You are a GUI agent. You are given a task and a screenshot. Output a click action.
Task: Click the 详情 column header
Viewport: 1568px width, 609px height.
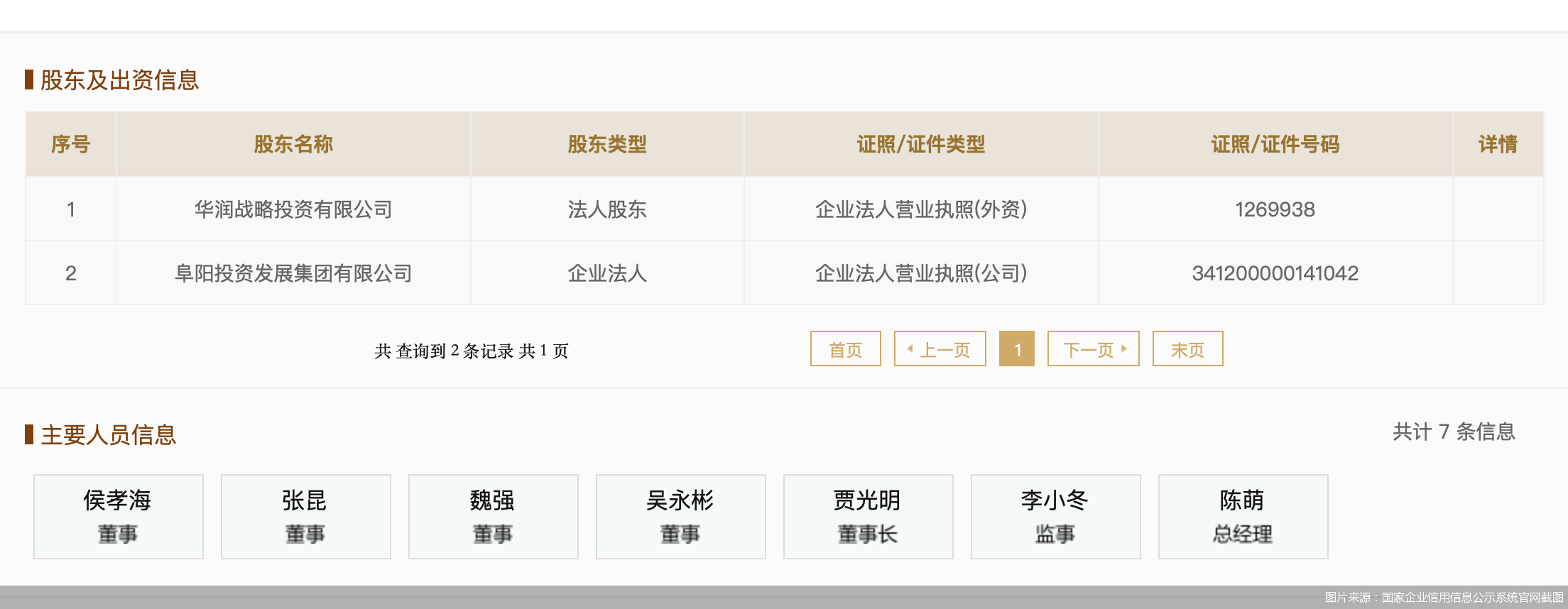coord(1498,144)
